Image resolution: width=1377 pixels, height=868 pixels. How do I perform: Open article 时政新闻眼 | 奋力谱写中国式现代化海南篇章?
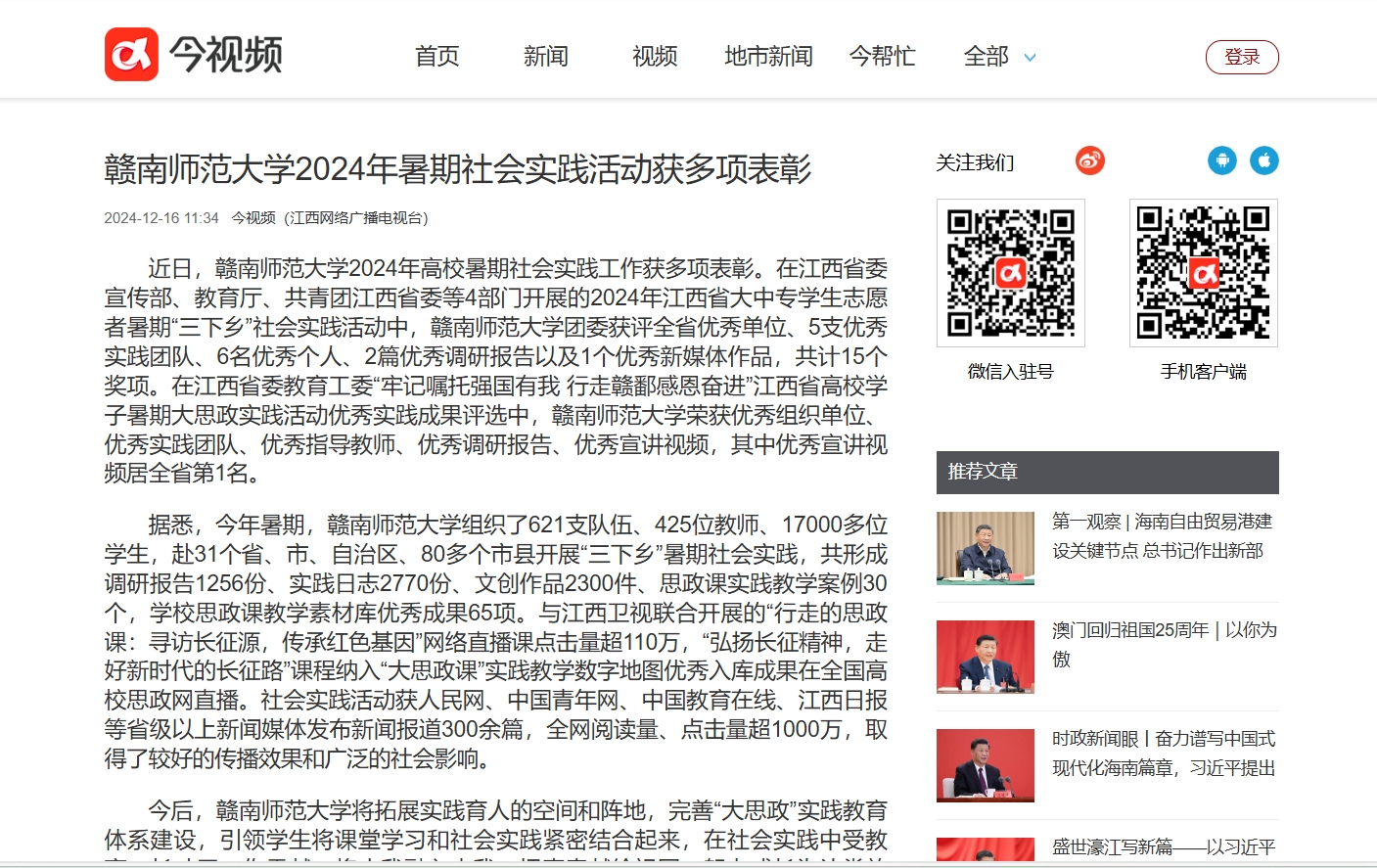tap(1165, 754)
